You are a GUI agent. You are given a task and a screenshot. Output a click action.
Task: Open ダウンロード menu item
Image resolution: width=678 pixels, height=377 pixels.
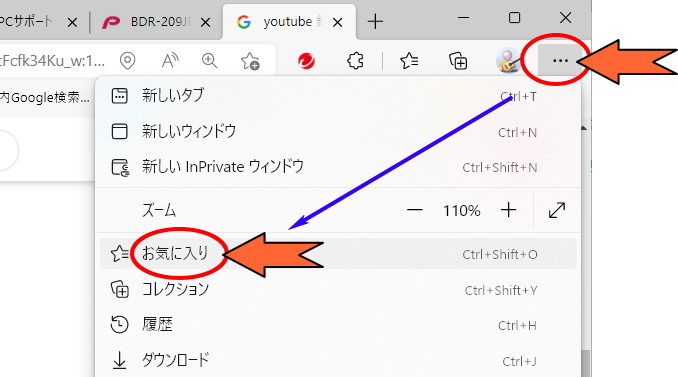pyautogui.click(x=338, y=360)
